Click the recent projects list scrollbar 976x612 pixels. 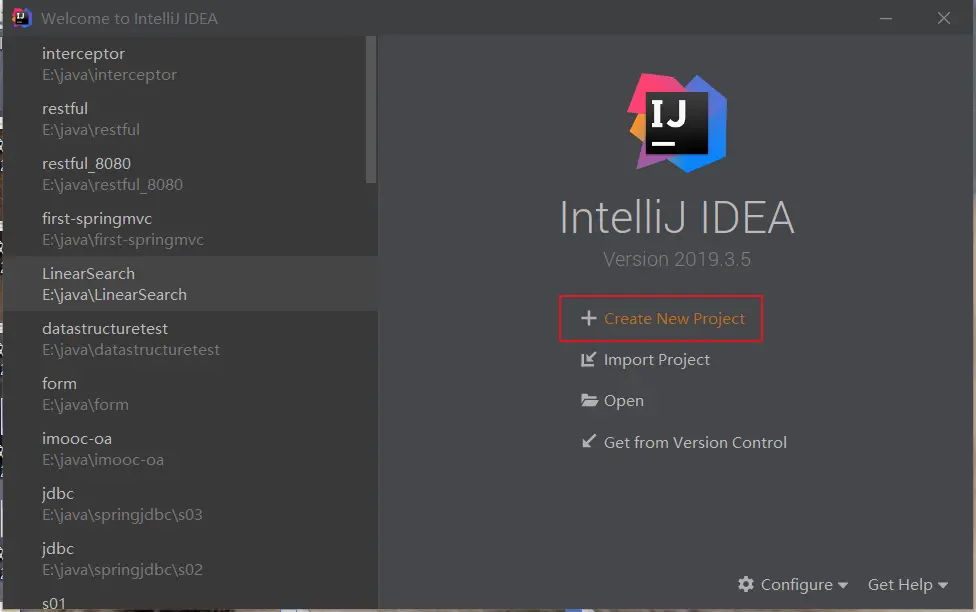click(371, 110)
